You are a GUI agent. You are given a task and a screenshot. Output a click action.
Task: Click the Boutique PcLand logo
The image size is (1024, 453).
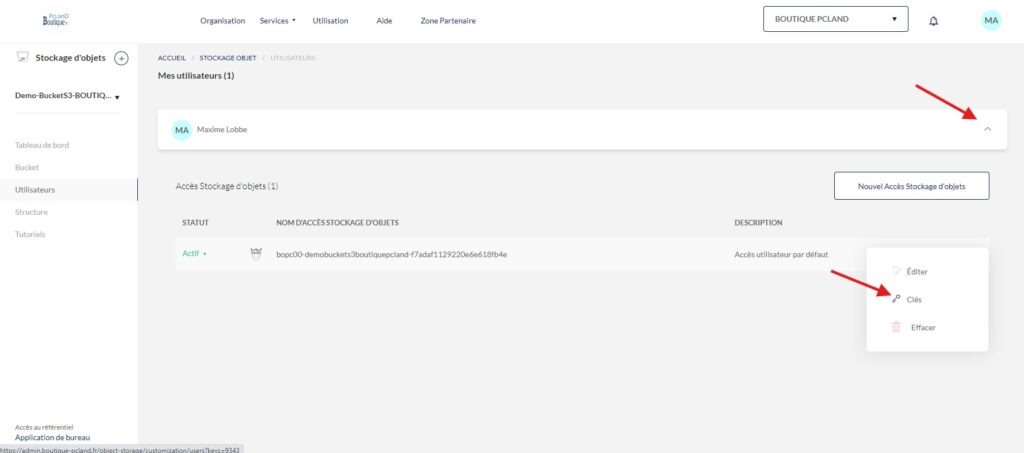click(x=56, y=20)
